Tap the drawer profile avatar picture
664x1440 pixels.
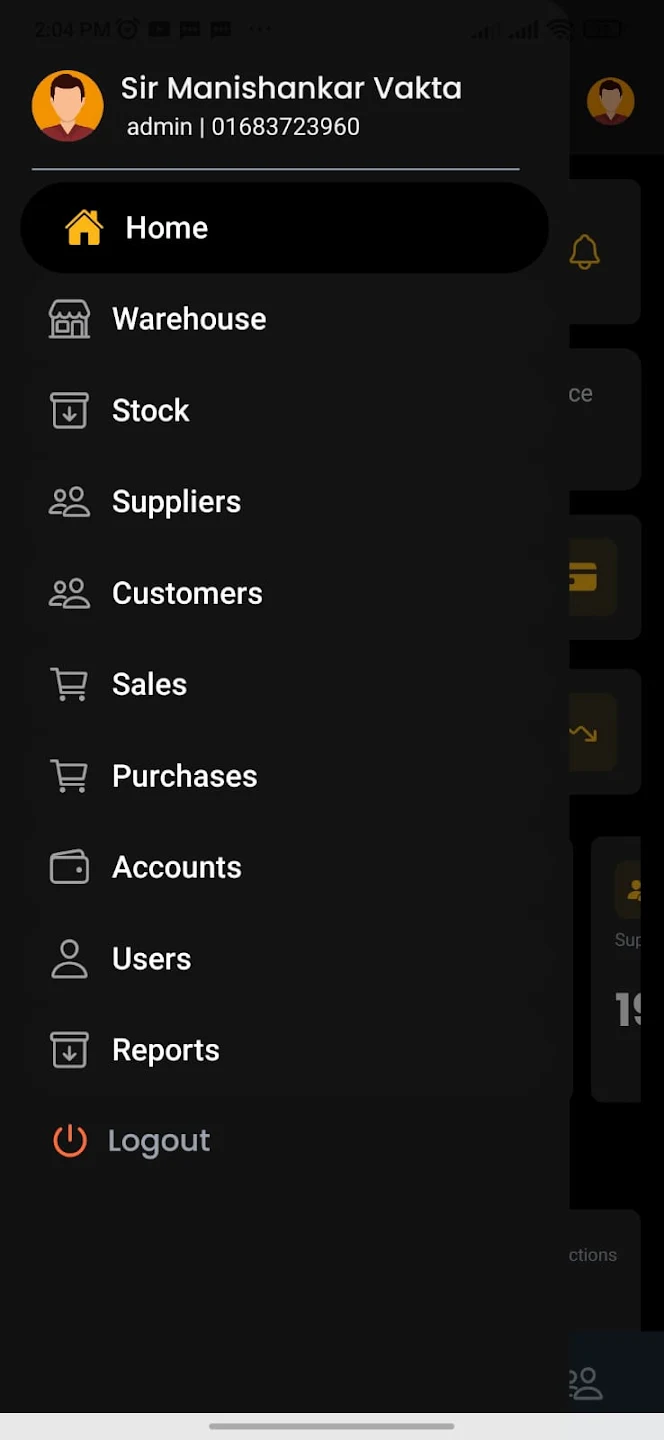[68, 106]
